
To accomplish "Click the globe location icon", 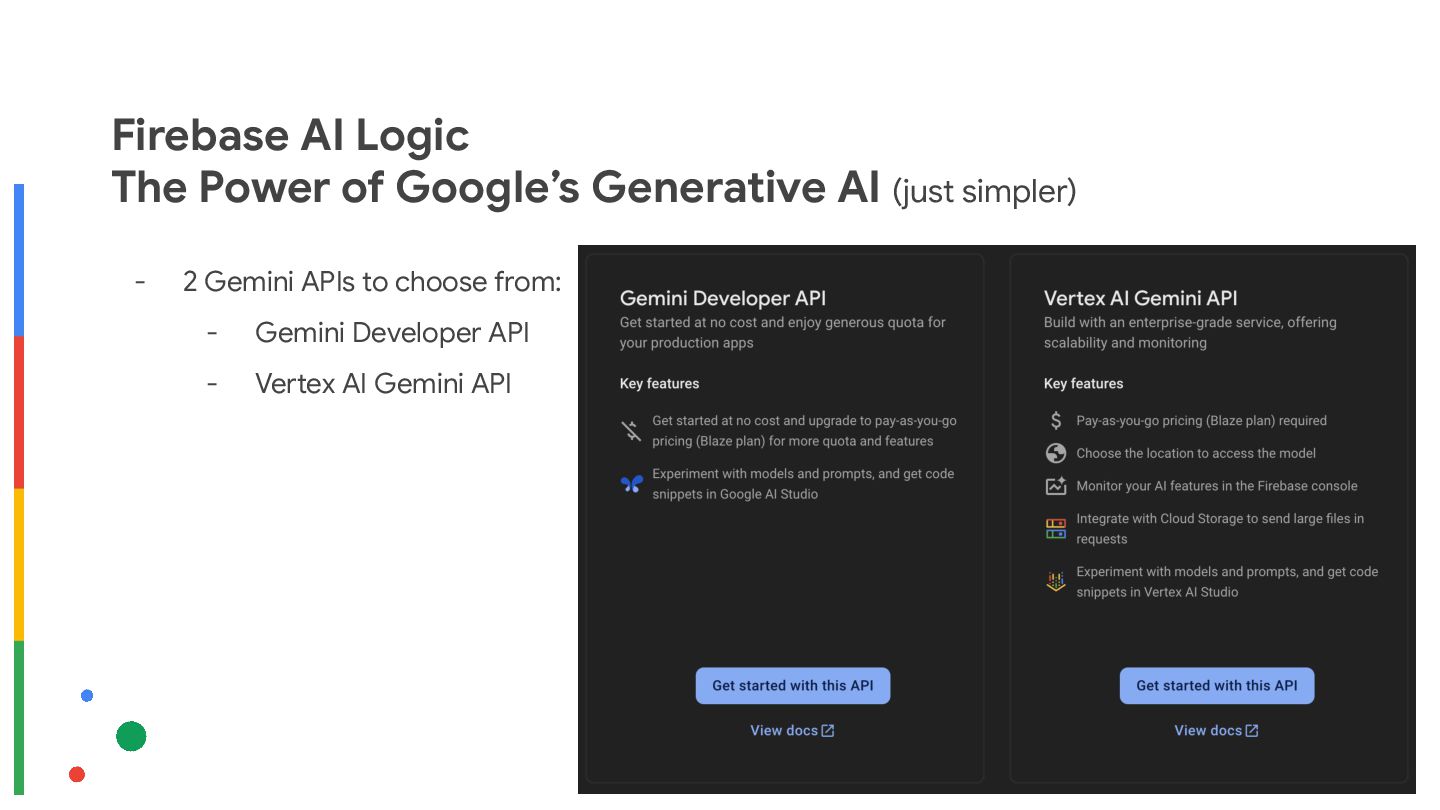I will [1056, 453].
